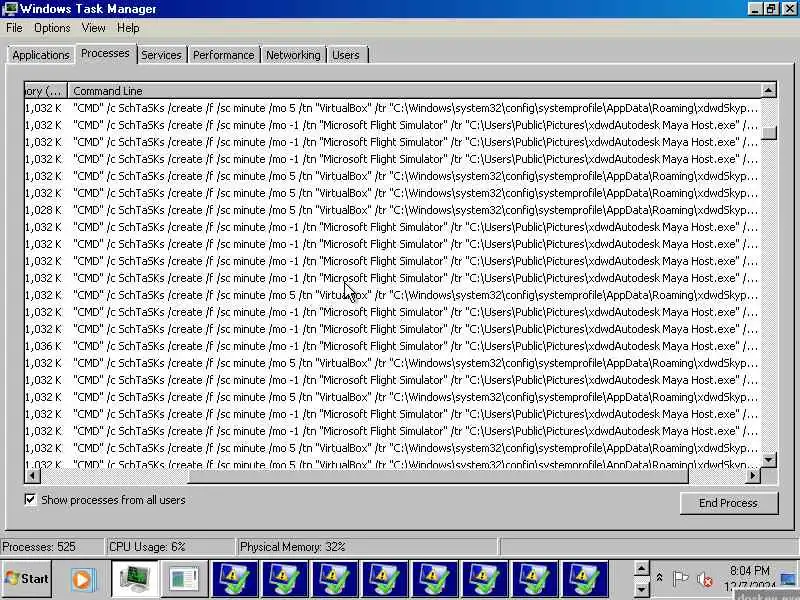This screenshot has height=600, width=800.
Task: Select the 1,028 K memory cell
Action: click(44, 210)
